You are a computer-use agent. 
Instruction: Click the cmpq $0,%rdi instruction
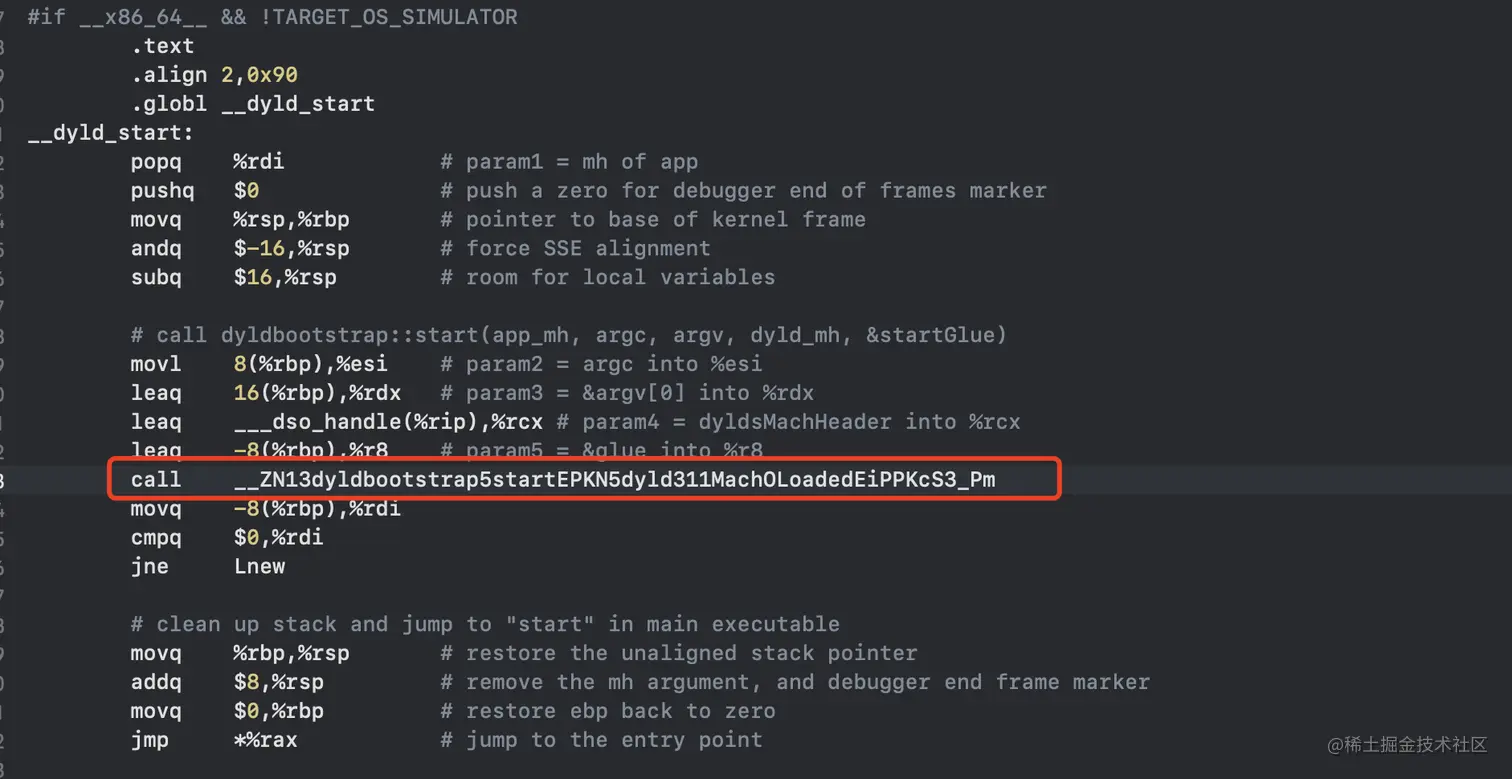click(x=226, y=537)
